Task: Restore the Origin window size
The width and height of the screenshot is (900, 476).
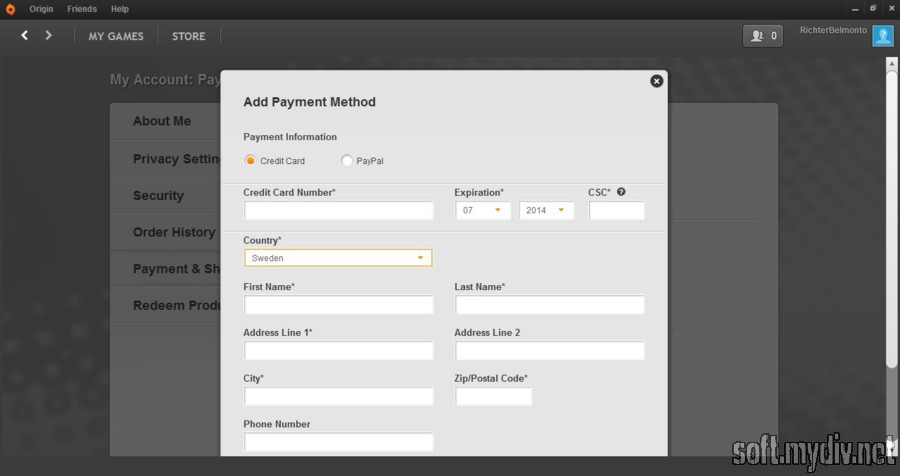Action: tap(873, 9)
